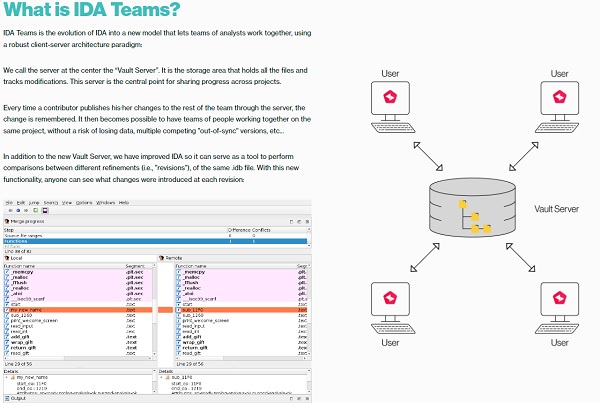Open the Edit menu

(21, 202)
